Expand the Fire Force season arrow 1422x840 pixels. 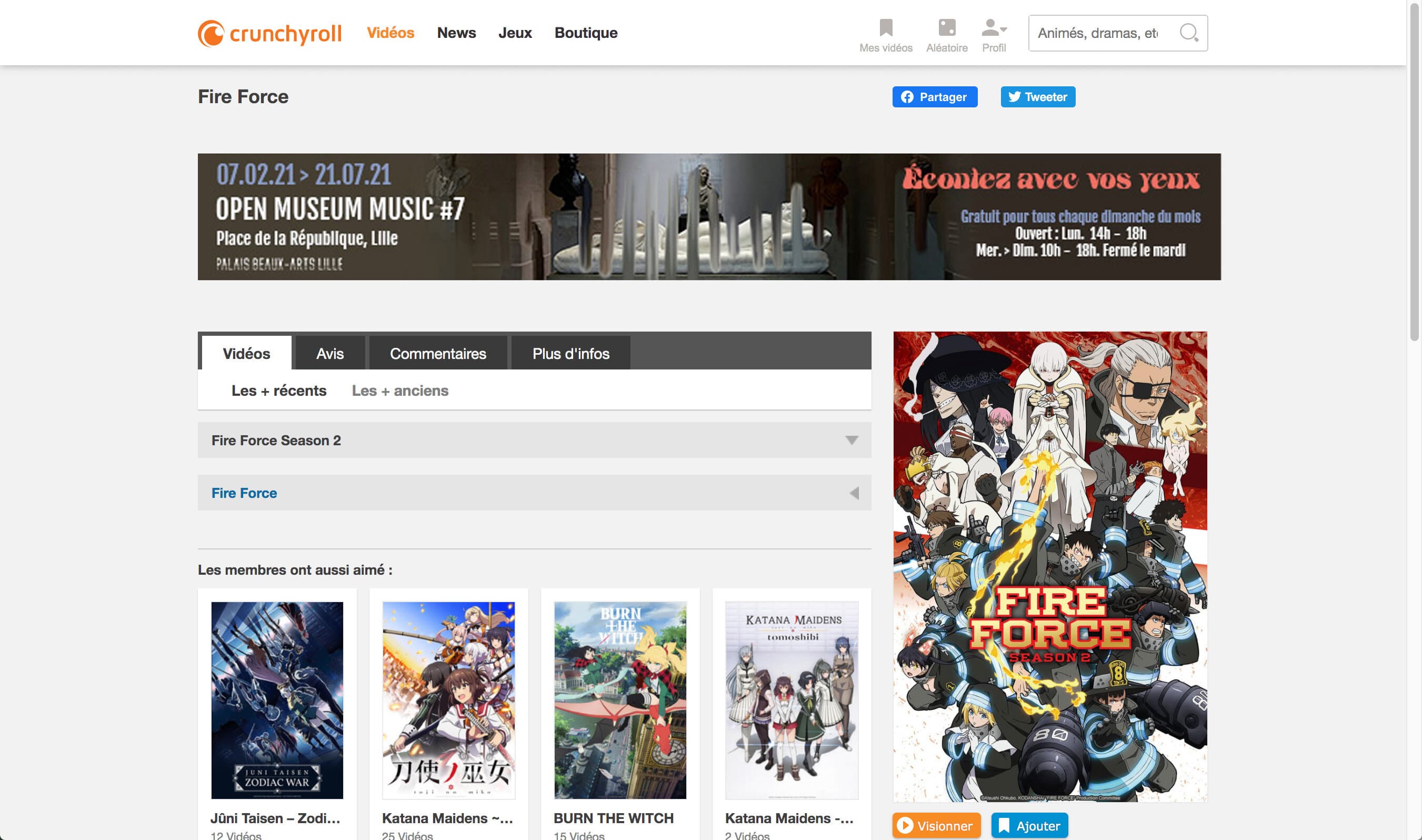tap(854, 493)
